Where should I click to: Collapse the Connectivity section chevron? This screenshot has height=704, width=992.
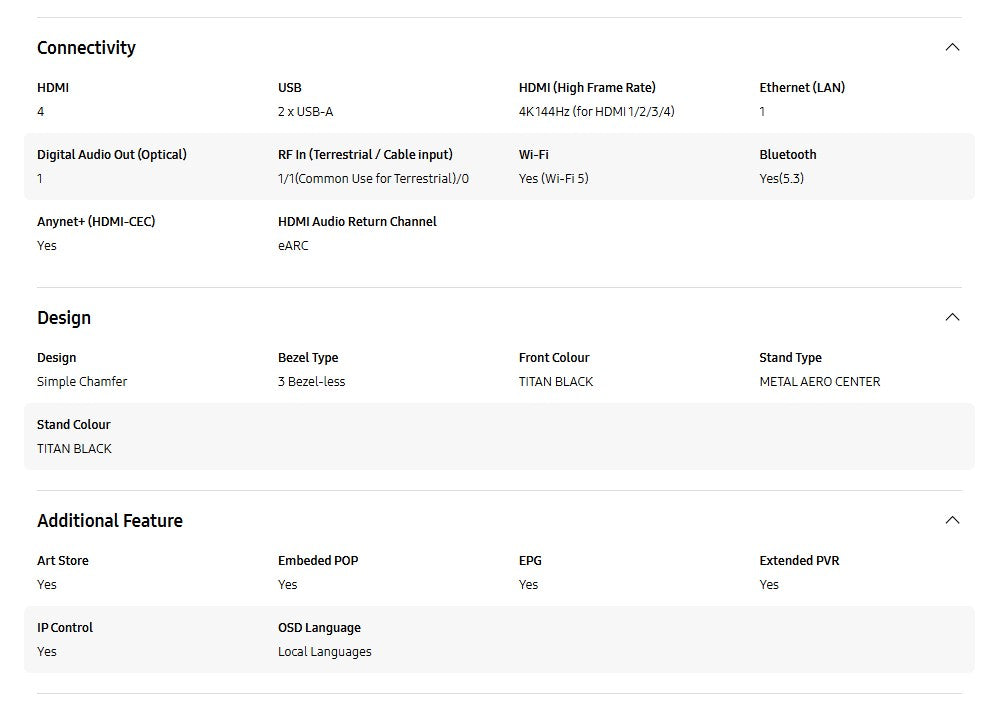click(952, 47)
